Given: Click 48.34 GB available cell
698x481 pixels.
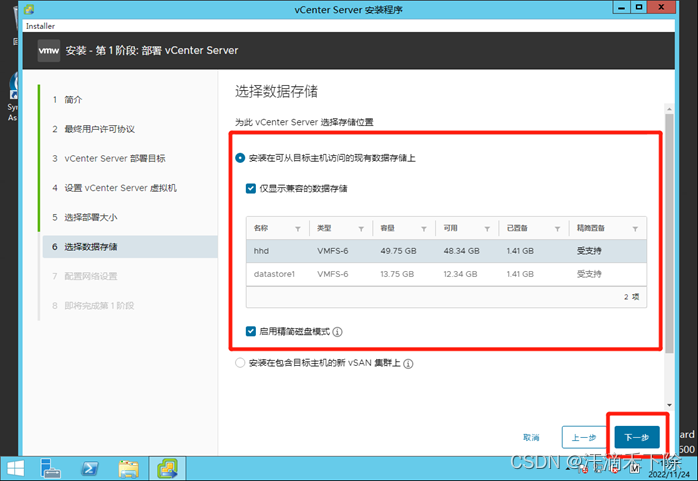Looking at the screenshot, I should (x=462, y=251).
